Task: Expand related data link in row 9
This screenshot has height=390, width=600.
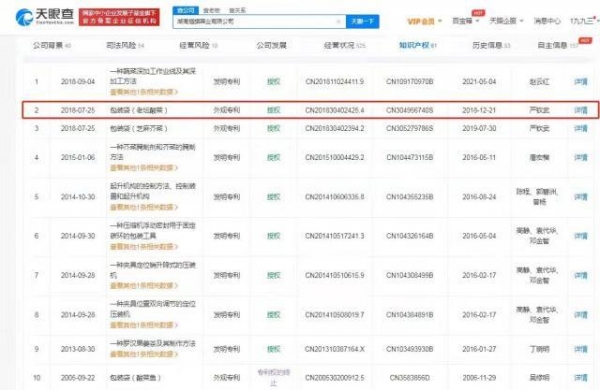Action: pos(144,354)
